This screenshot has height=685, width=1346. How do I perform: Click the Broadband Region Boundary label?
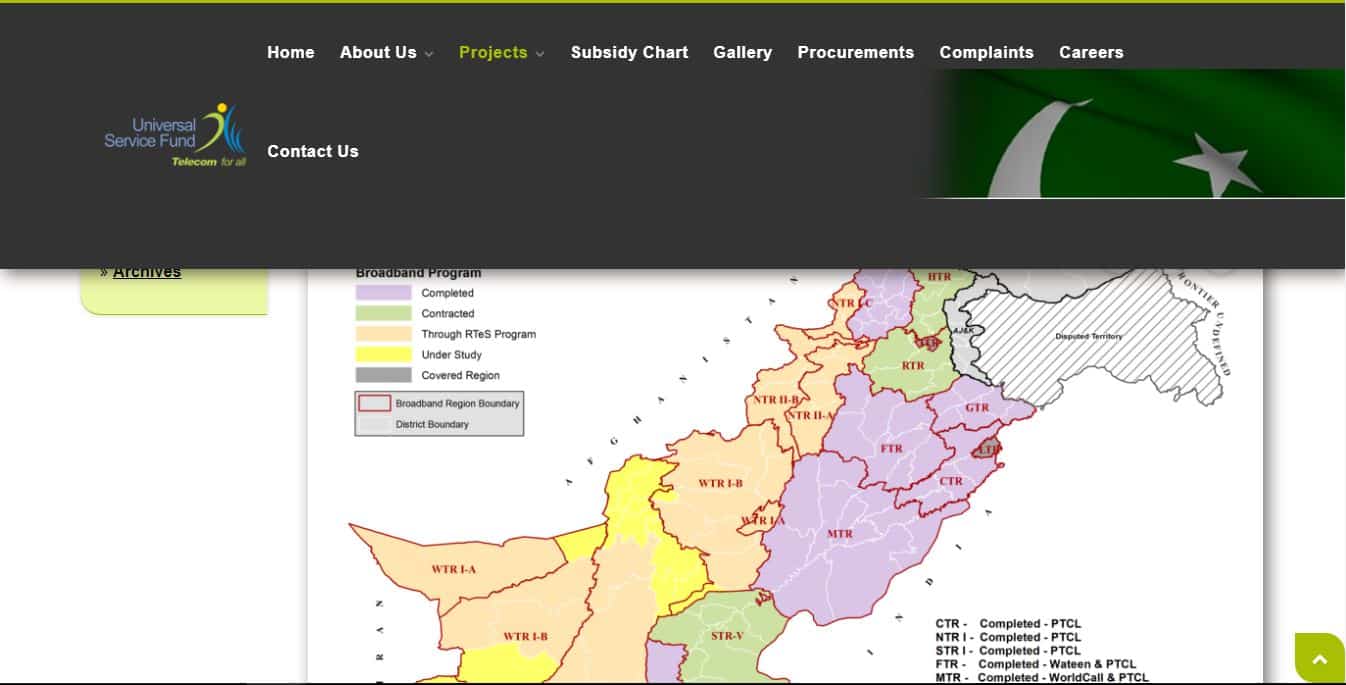458,404
